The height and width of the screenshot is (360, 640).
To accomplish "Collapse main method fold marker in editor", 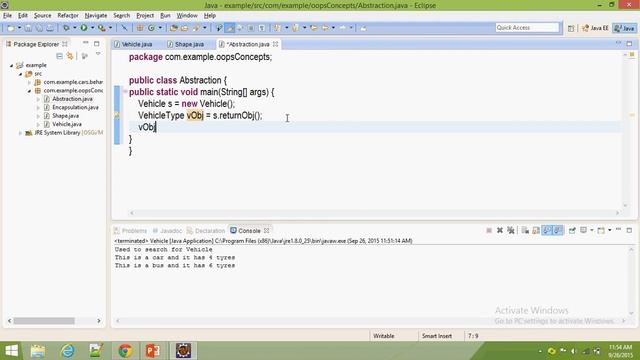I will tap(125, 91).
